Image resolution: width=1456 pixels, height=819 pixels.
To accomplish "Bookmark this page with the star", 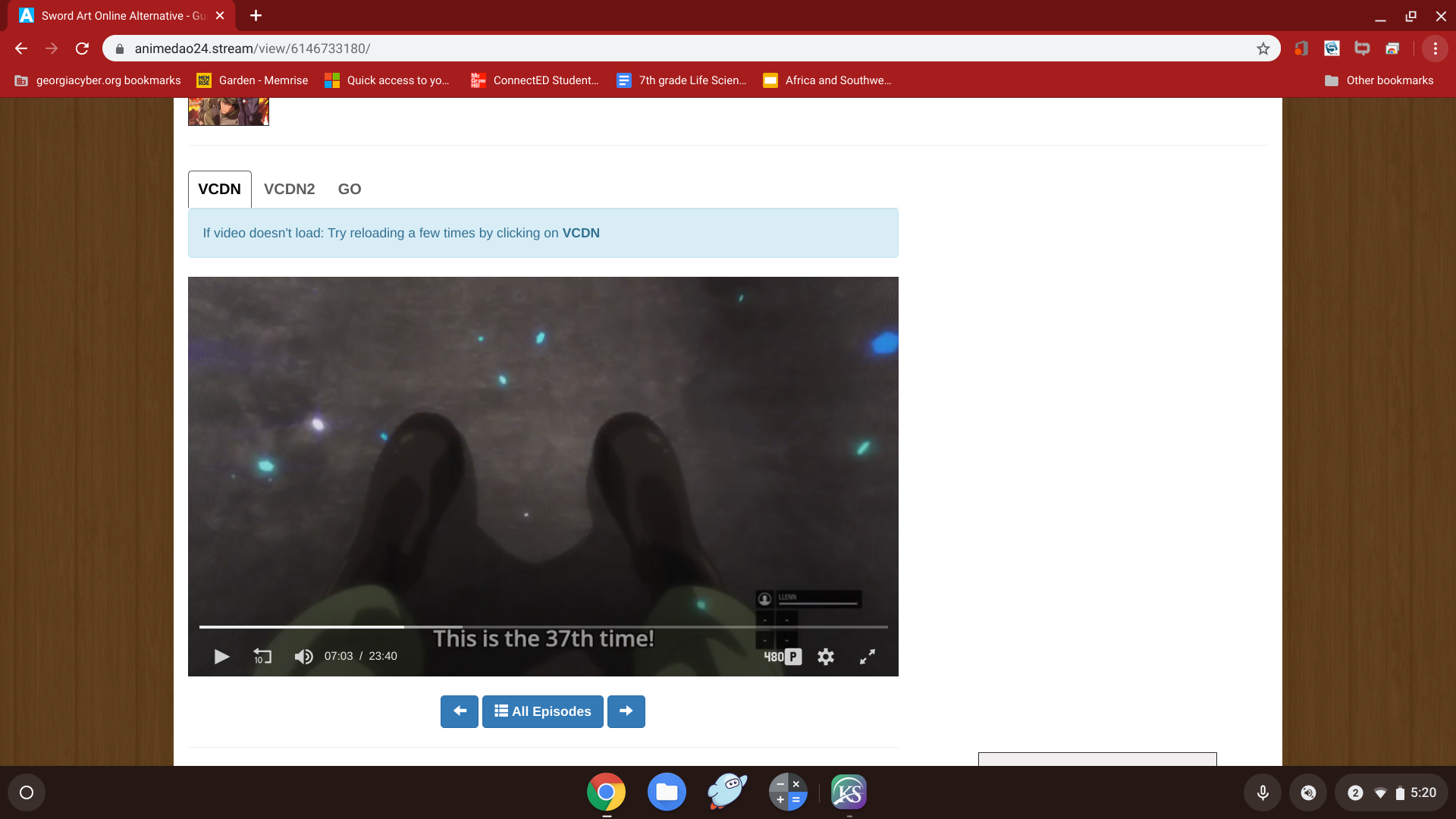I will 1263,49.
